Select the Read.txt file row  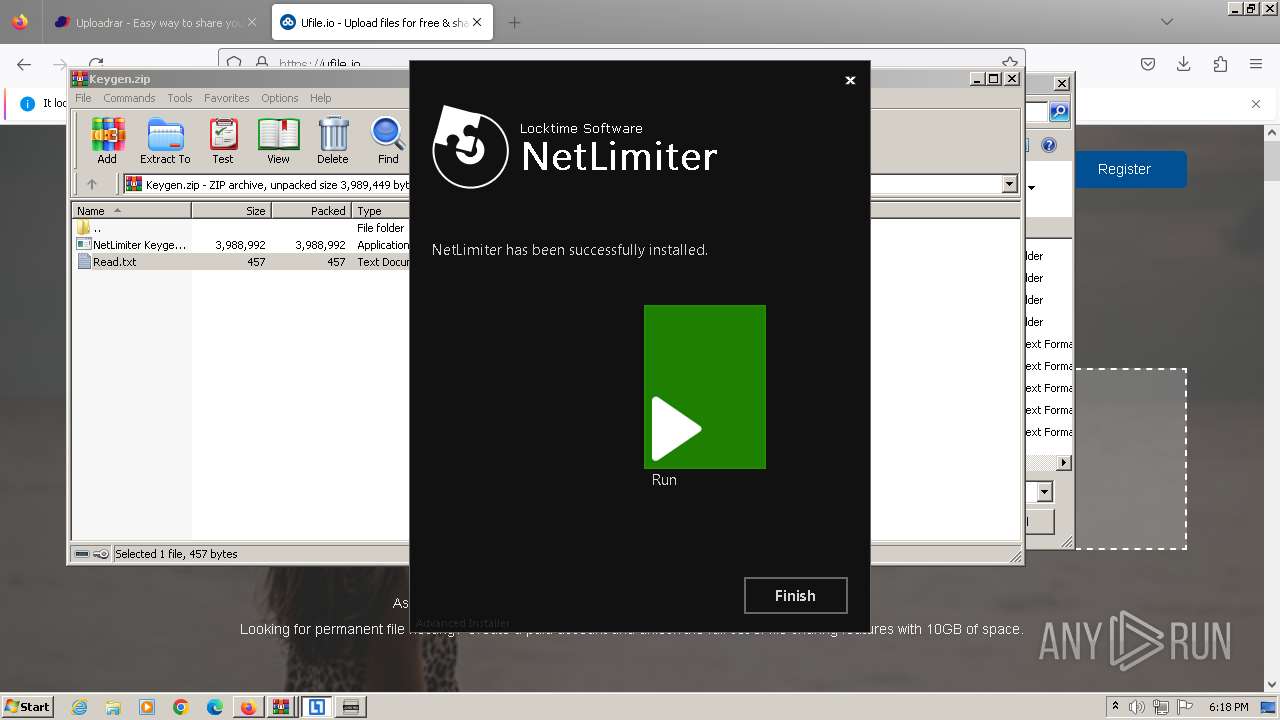242,262
